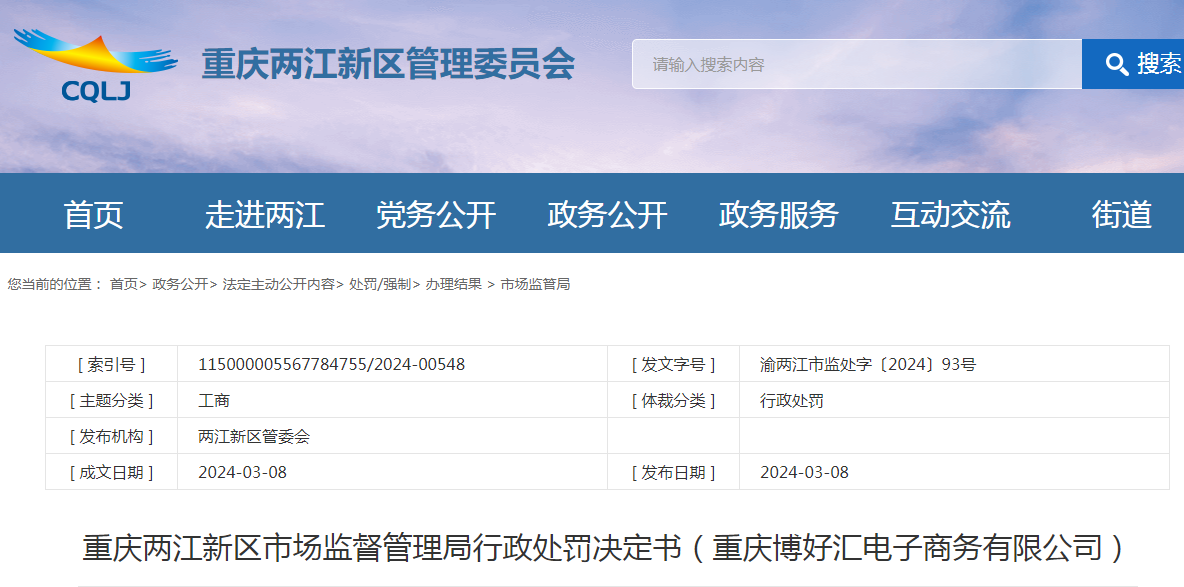The height and width of the screenshot is (587, 1184).
Task: Click the [ 发文字号 ] label
Action: [674, 365]
